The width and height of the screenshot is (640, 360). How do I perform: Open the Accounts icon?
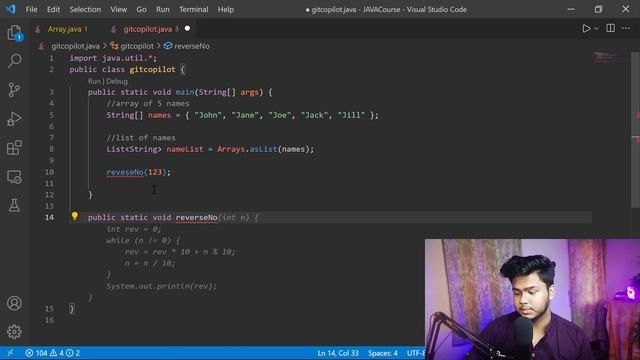click(14, 303)
